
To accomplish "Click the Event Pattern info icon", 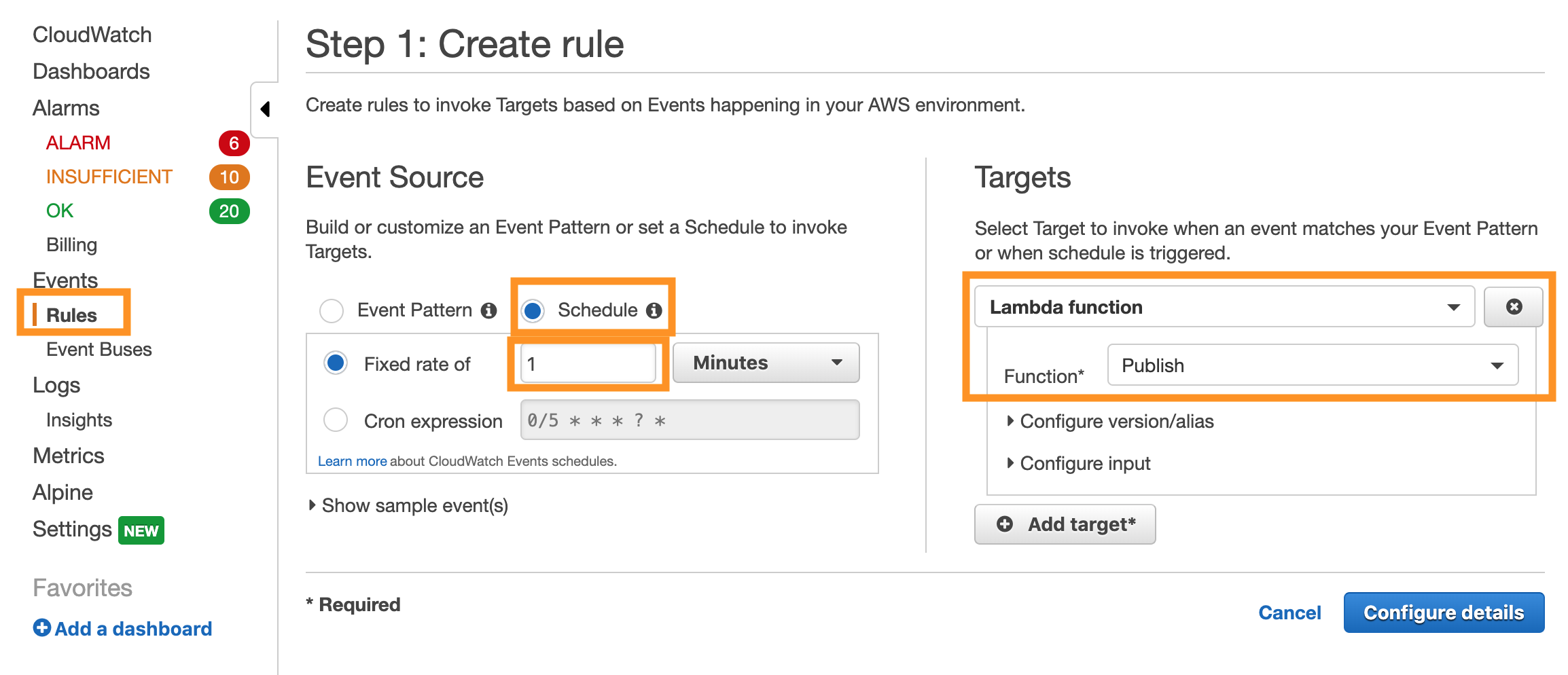I will point(488,310).
